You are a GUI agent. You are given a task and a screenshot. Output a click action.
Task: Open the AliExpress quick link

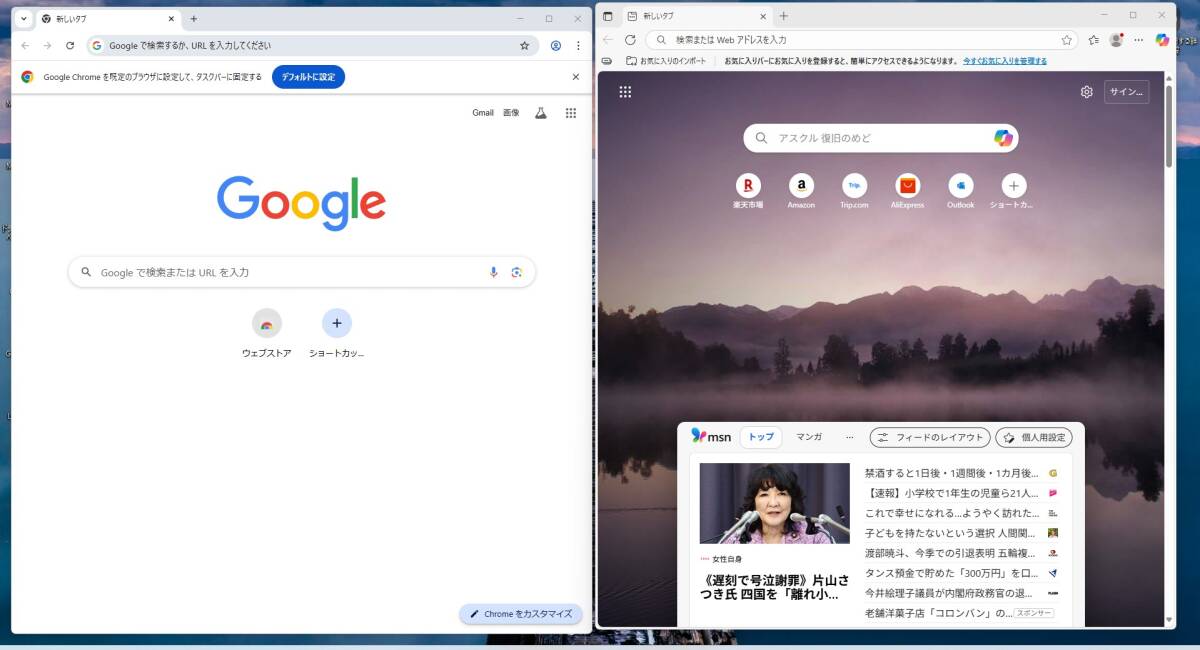point(907,191)
